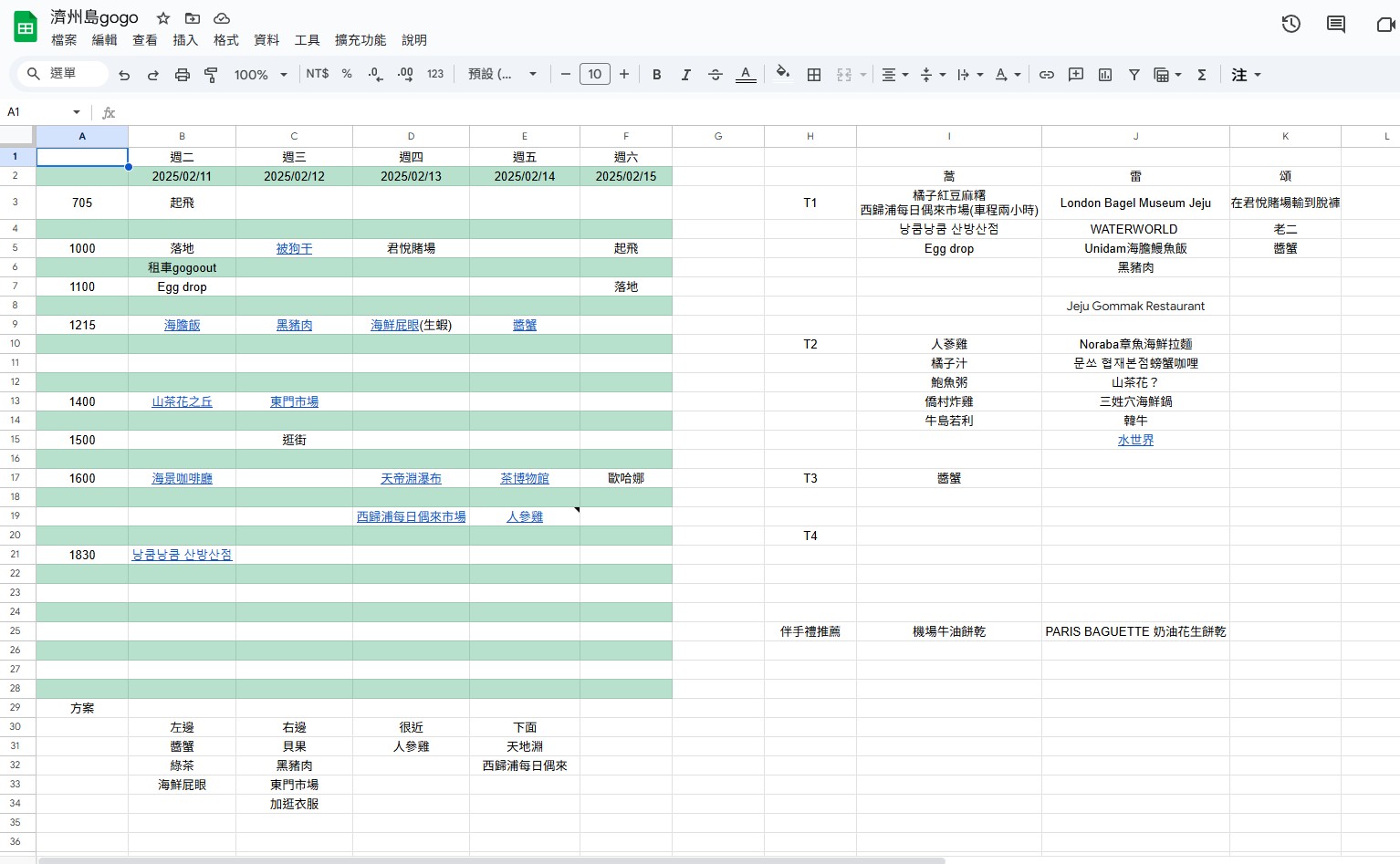Screen dimensions: 1400x864
Task: Expand the 100% zoom dropdown
Action: point(260,75)
